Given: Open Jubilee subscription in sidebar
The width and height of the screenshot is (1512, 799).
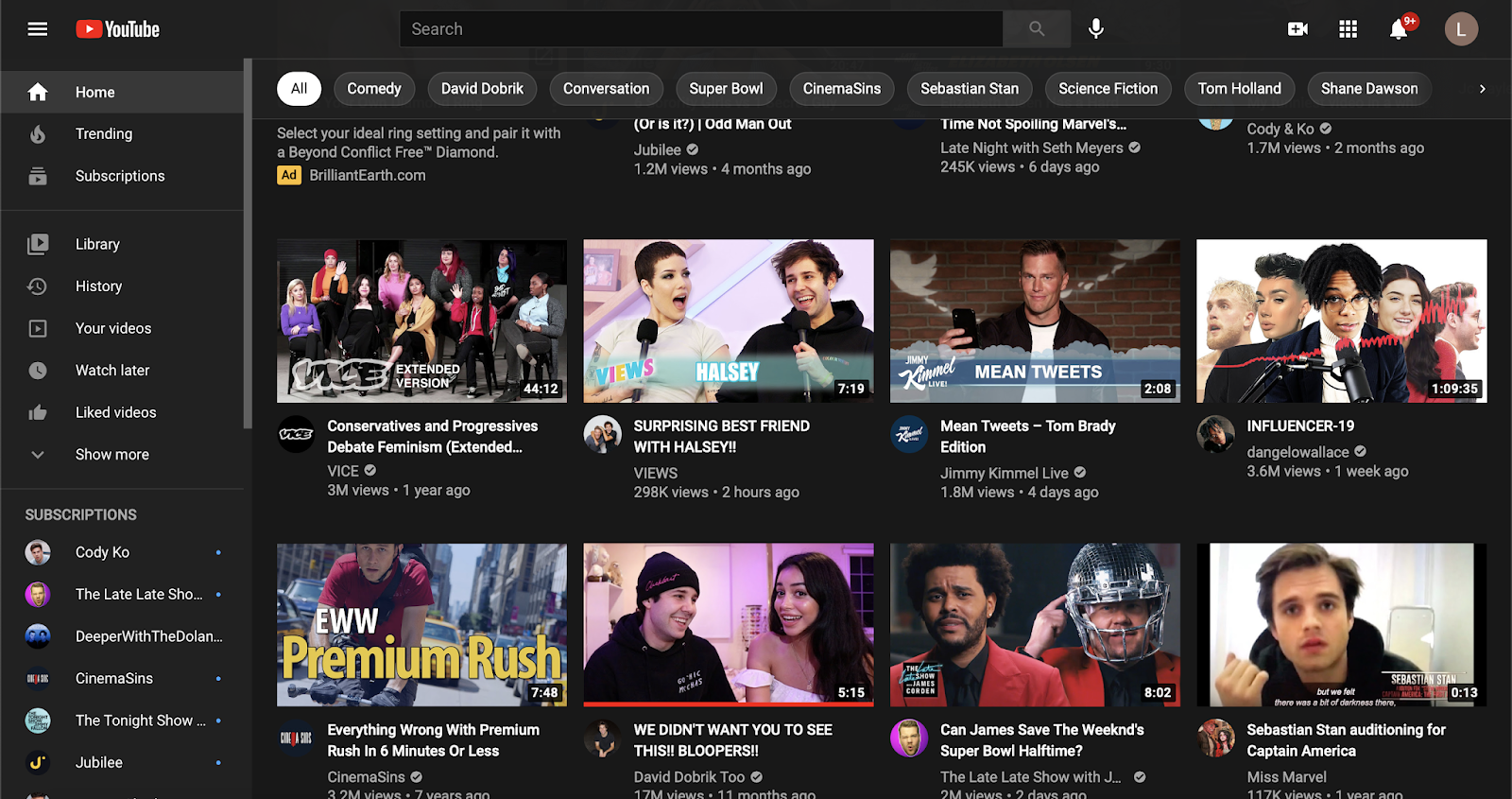Looking at the screenshot, I should (x=122, y=763).
